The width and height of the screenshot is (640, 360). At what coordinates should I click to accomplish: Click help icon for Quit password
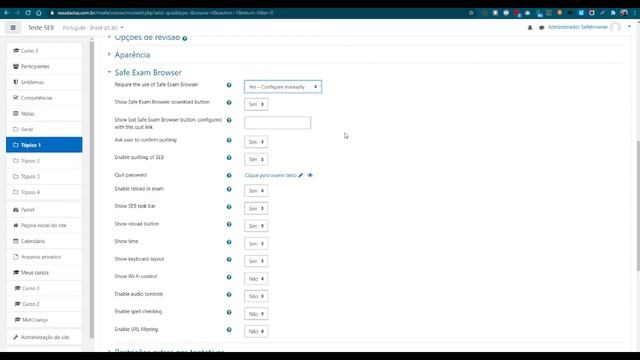pyautogui.click(x=229, y=175)
